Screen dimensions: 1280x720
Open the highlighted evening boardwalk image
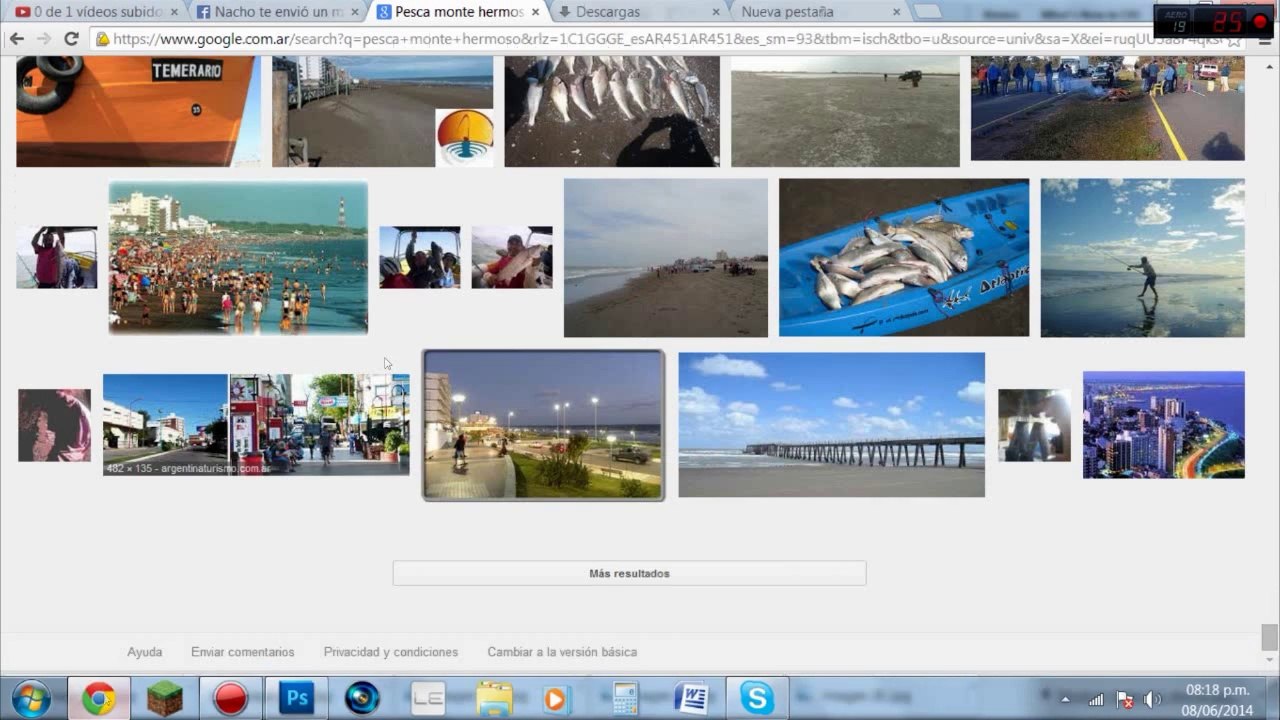pyautogui.click(x=543, y=425)
